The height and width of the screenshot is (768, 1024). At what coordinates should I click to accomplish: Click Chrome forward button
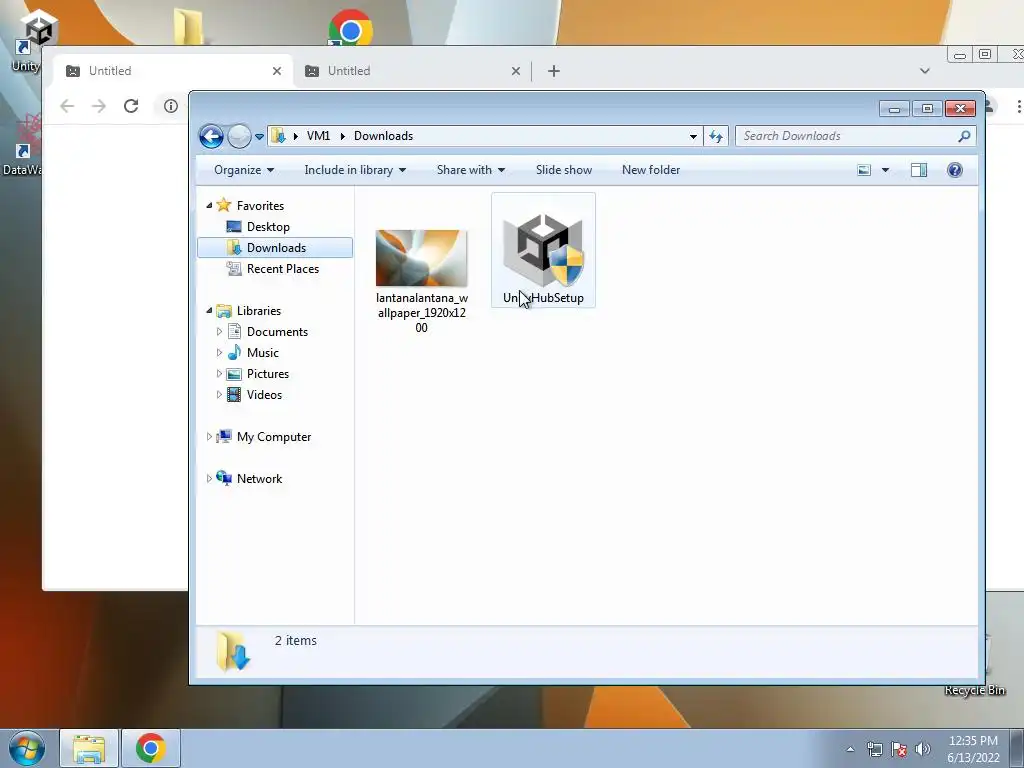[99, 106]
